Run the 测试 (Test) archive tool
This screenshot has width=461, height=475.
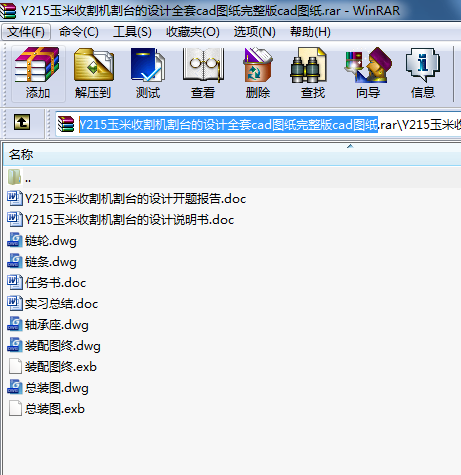point(148,73)
